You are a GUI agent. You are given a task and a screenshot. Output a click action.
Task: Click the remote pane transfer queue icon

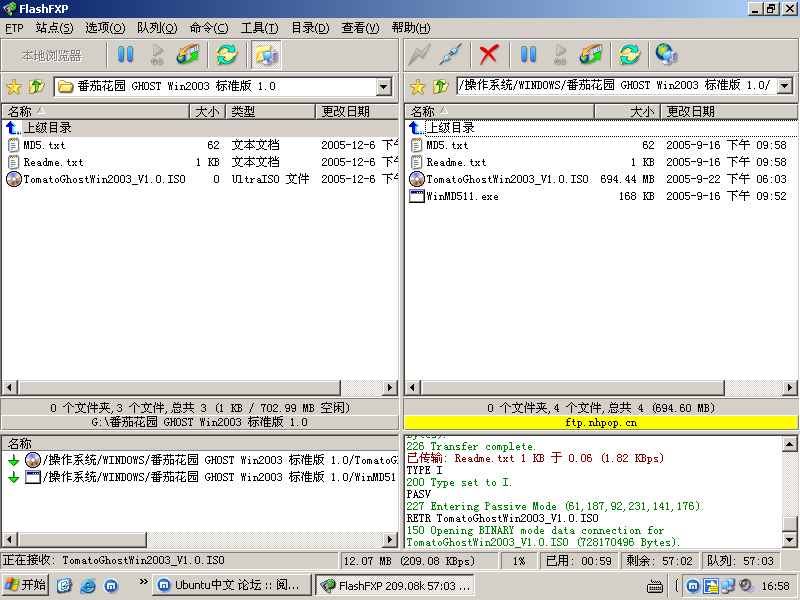click(591, 55)
